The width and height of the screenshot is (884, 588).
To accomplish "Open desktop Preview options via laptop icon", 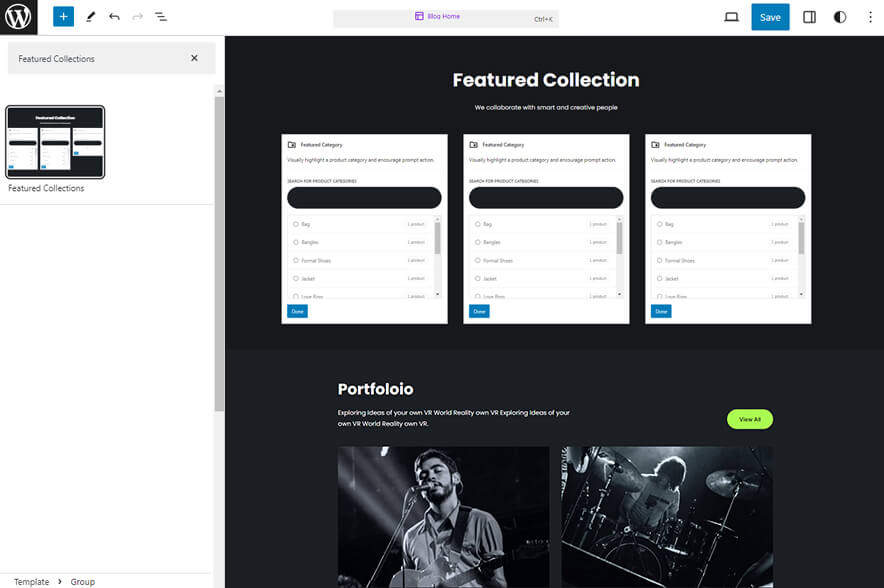I will [x=730, y=16].
